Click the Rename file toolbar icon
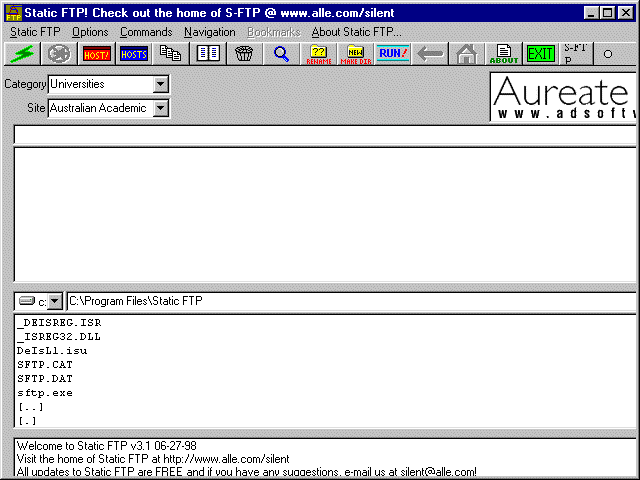640x480 pixels. (x=318, y=54)
